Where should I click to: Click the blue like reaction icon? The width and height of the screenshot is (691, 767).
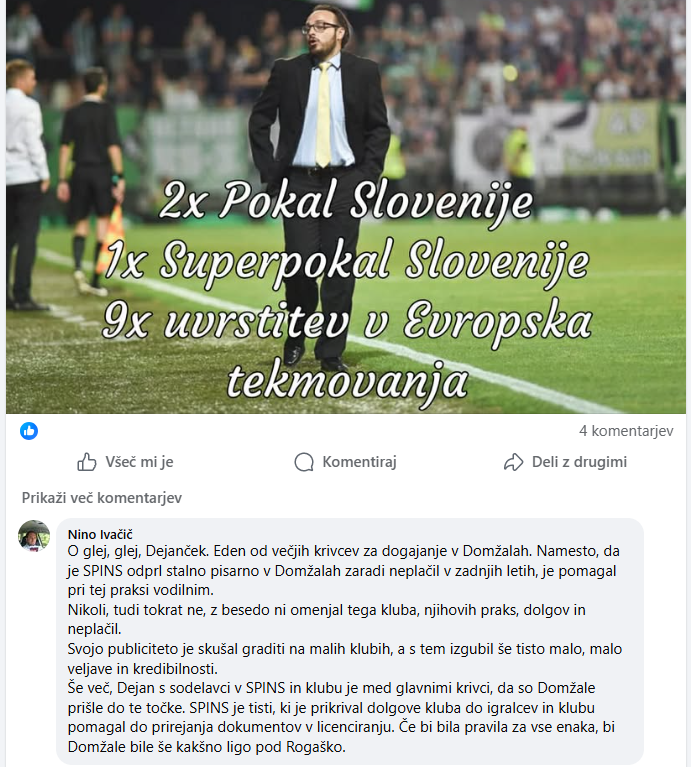29,430
